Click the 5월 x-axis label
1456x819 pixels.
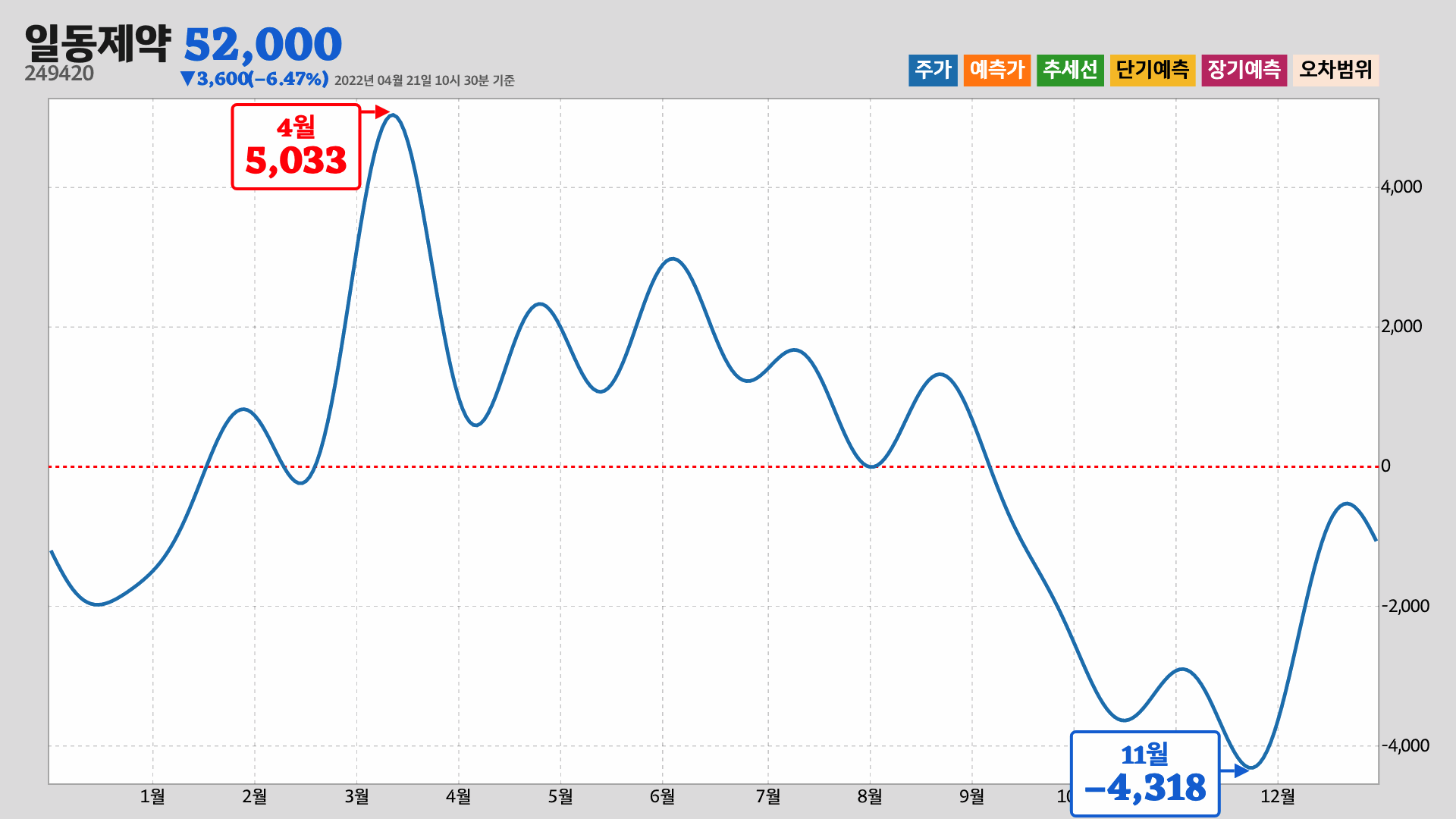tap(560, 796)
